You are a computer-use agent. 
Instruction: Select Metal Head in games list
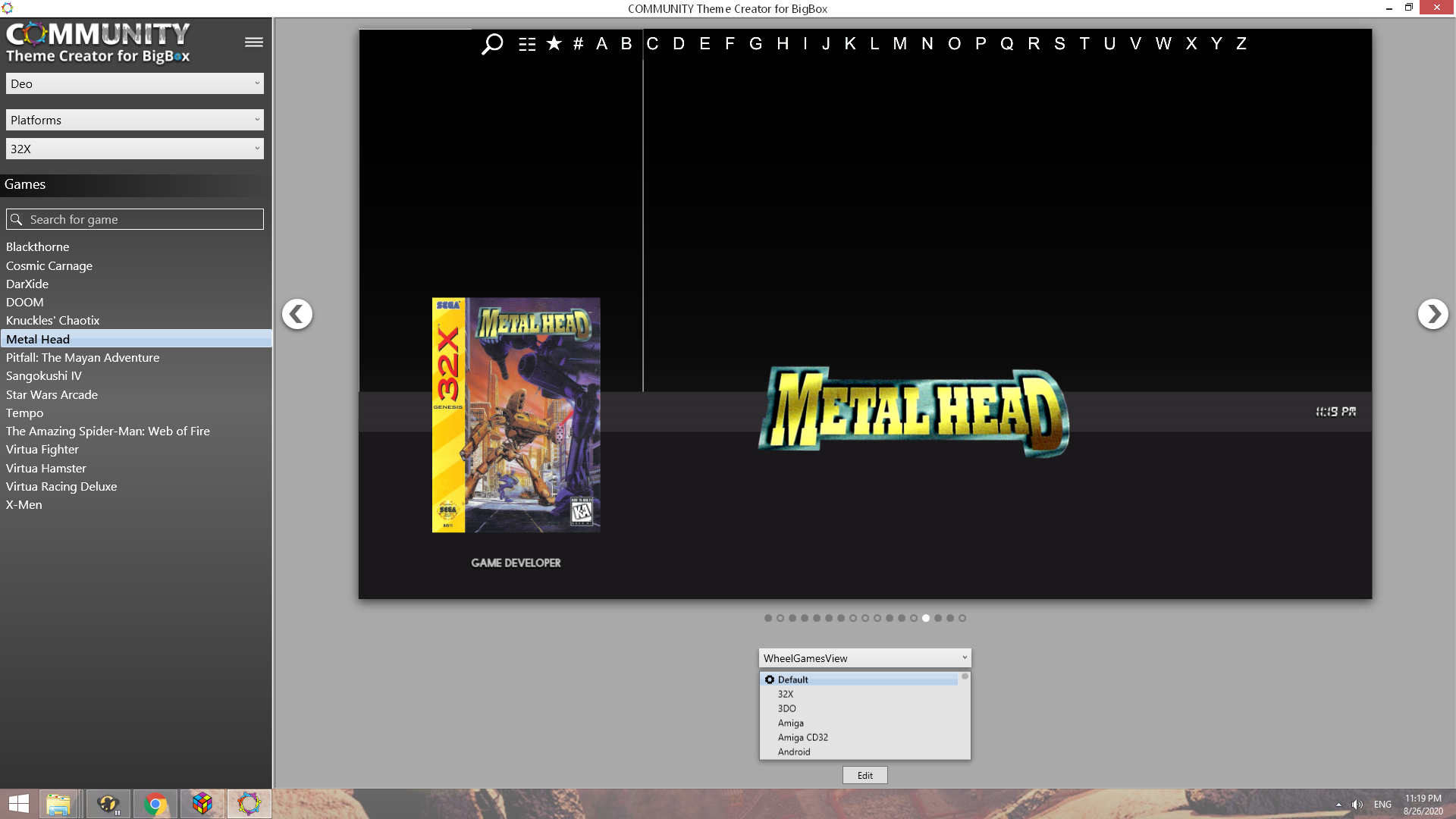(x=136, y=339)
